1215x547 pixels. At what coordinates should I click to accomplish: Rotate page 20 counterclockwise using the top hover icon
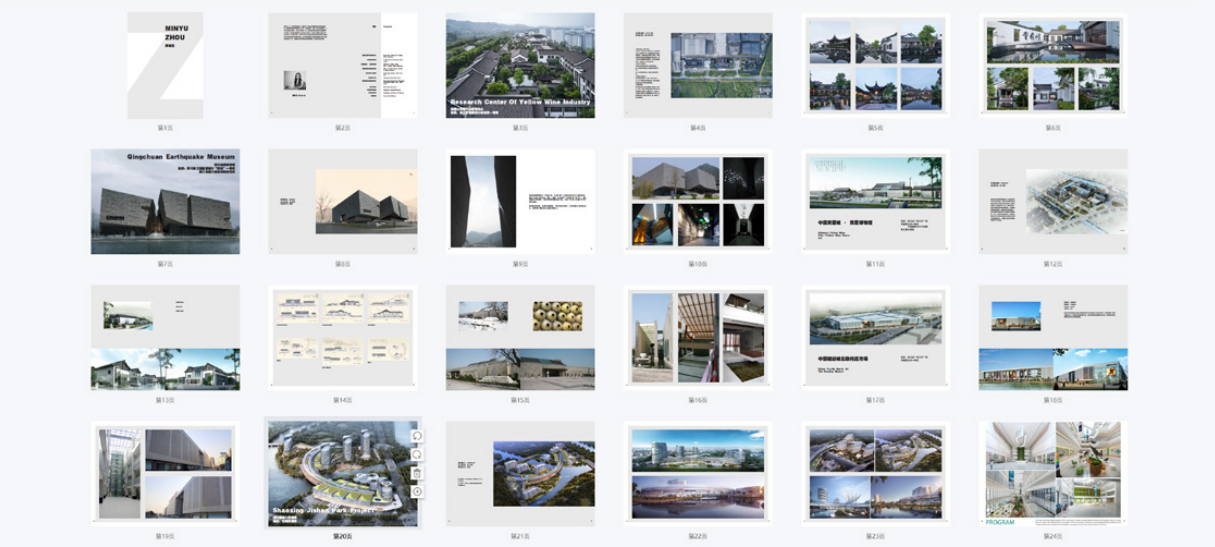click(417, 435)
